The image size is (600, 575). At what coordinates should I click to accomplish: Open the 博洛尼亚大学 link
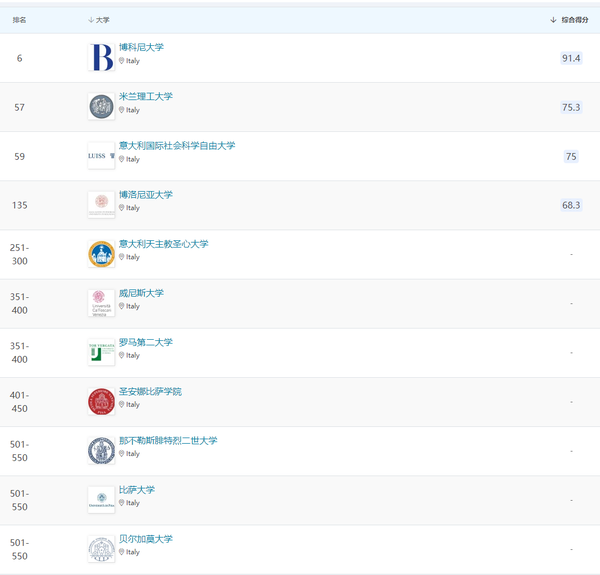(x=146, y=195)
